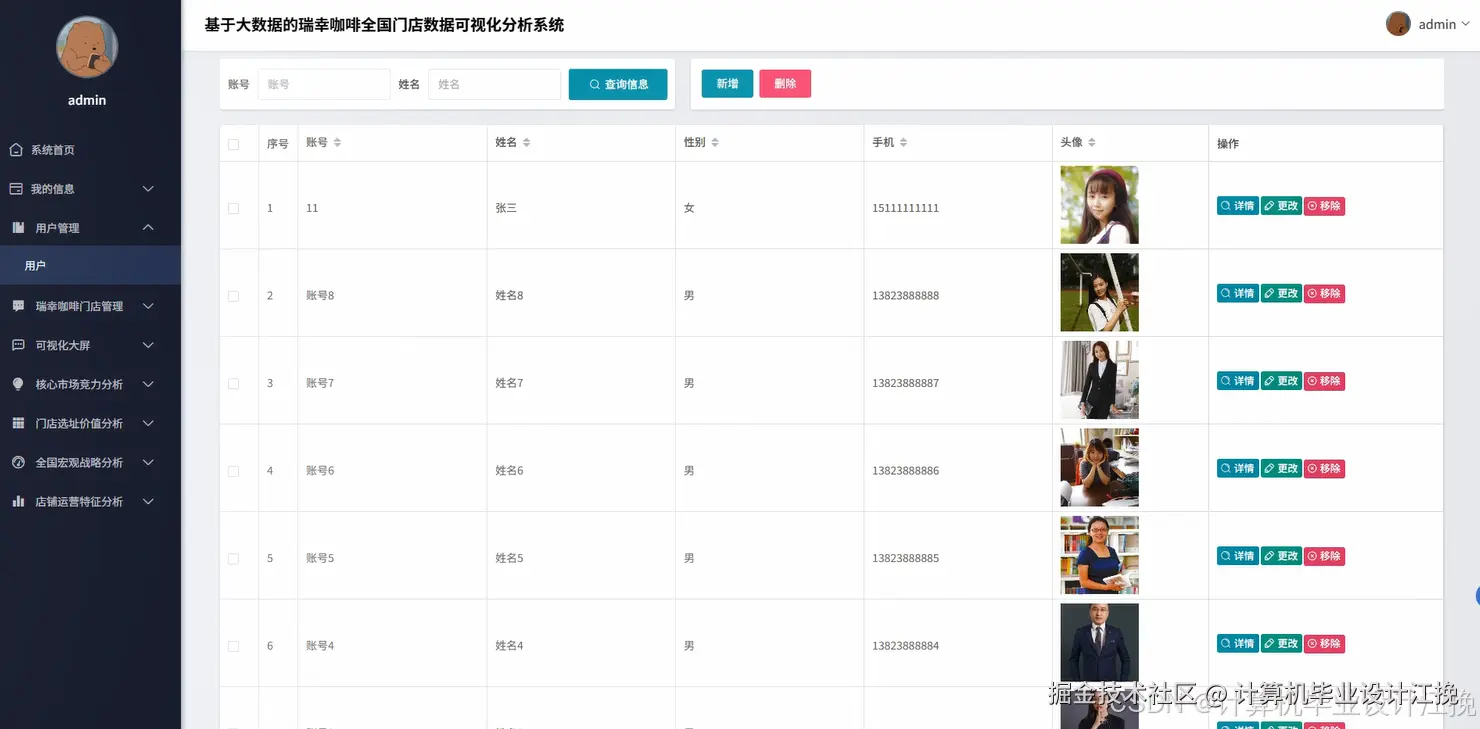Sort by 手机 column sort arrows
Image resolution: width=1480 pixels, height=729 pixels.
903,143
